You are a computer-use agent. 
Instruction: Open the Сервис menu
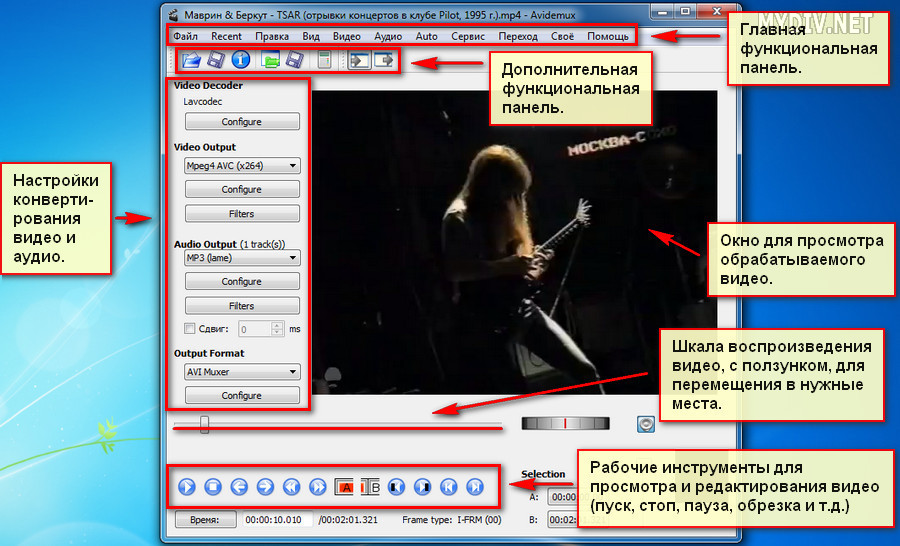click(468, 36)
